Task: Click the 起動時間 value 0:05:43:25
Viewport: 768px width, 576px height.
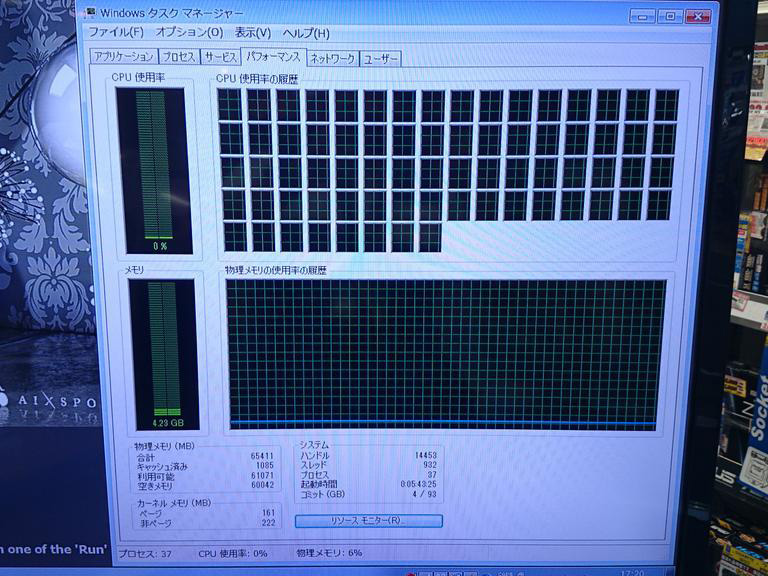Action: coord(418,484)
